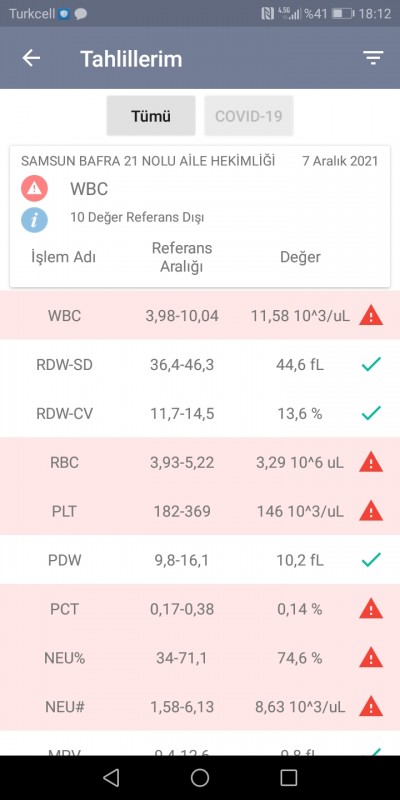Viewport: 400px width, 800px height.
Task: Open Android recent apps square button
Action: pyautogui.click(x=289, y=778)
